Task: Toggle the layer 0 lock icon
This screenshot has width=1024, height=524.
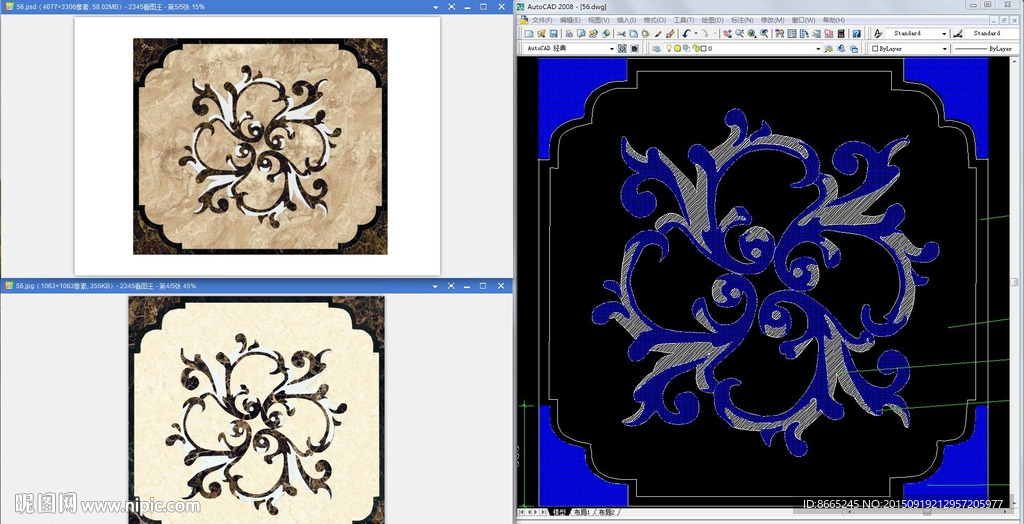Action: [694, 48]
